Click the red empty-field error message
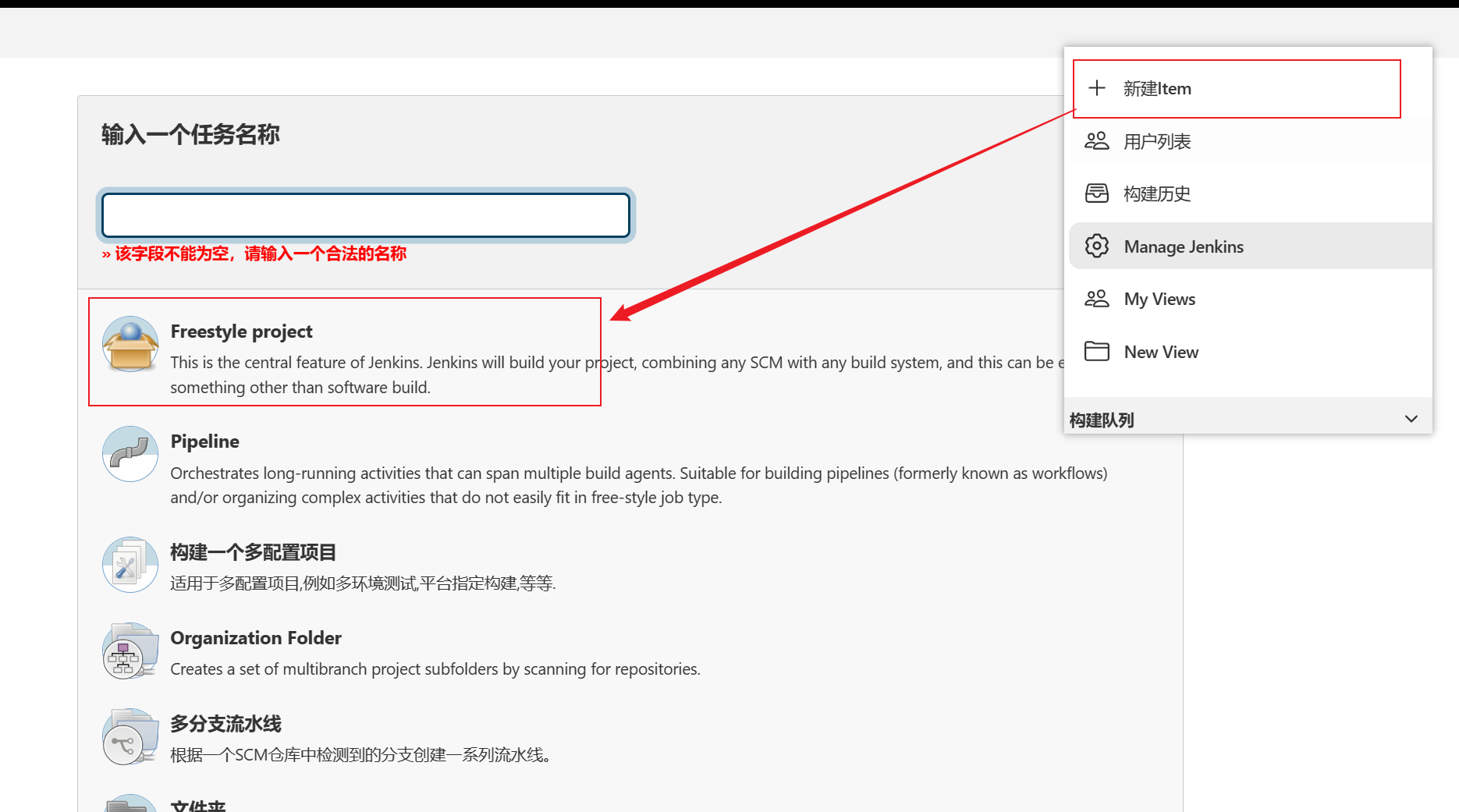1459x812 pixels. coord(254,254)
